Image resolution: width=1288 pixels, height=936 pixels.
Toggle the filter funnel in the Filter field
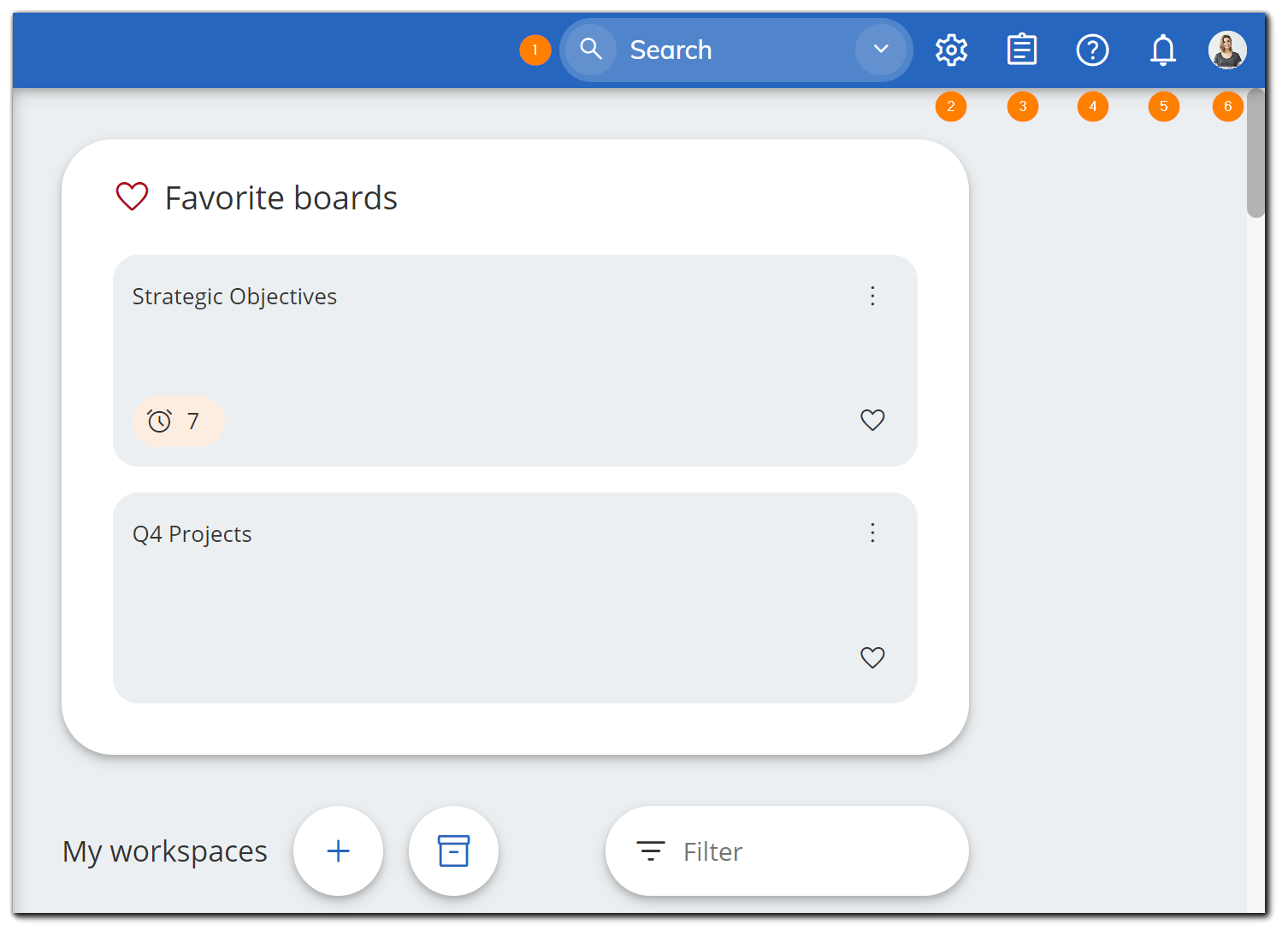click(x=650, y=851)
